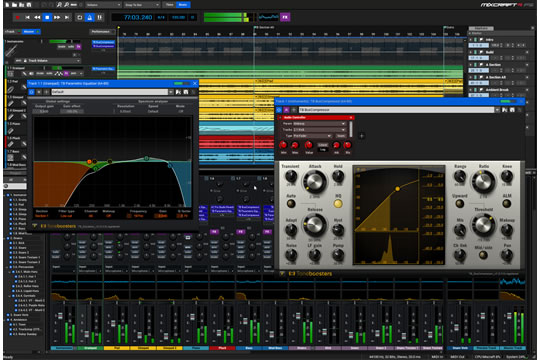This screenshot has height=360, width=540.
Task: Click the Makeup knob on the compressor
Action: tap(507, 230)
